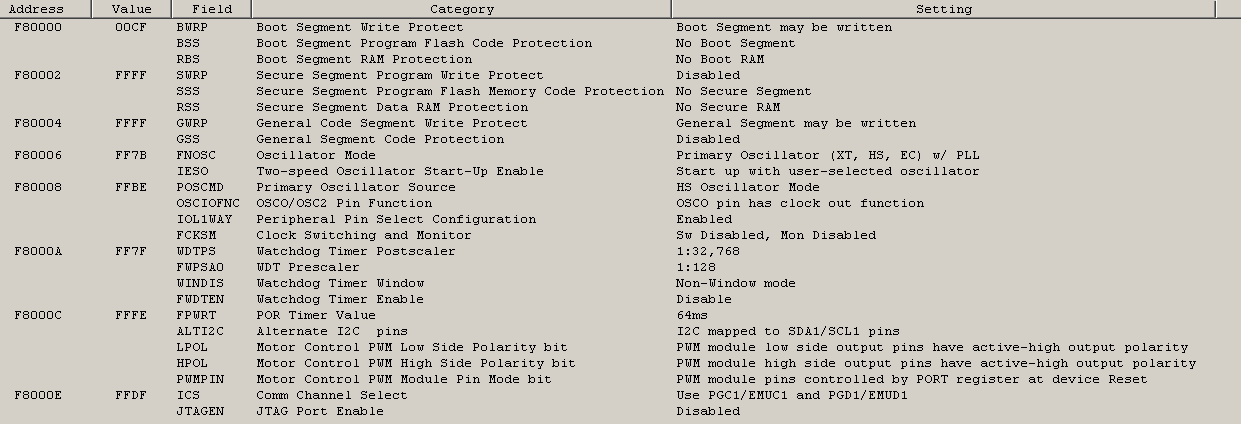Screen dimensions: 1241x424
Task: Select the FF7B value cell
Action: point(131,155)
